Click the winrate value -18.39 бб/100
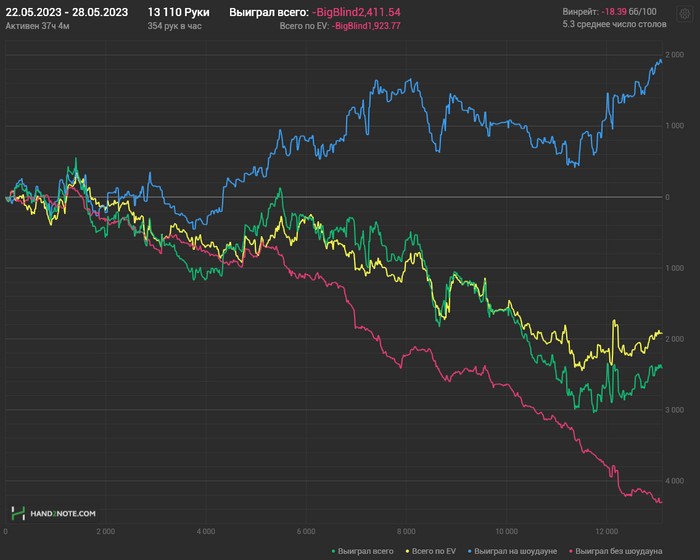Screen dimensions: 700x560 click(629, 12)
